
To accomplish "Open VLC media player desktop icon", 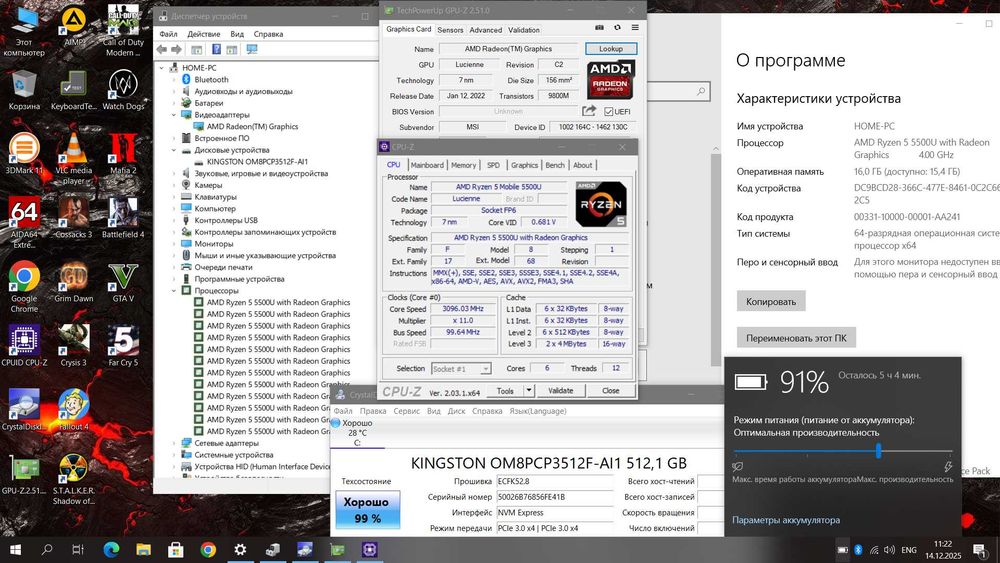I will pyautogui.click(x=74, y=159).
